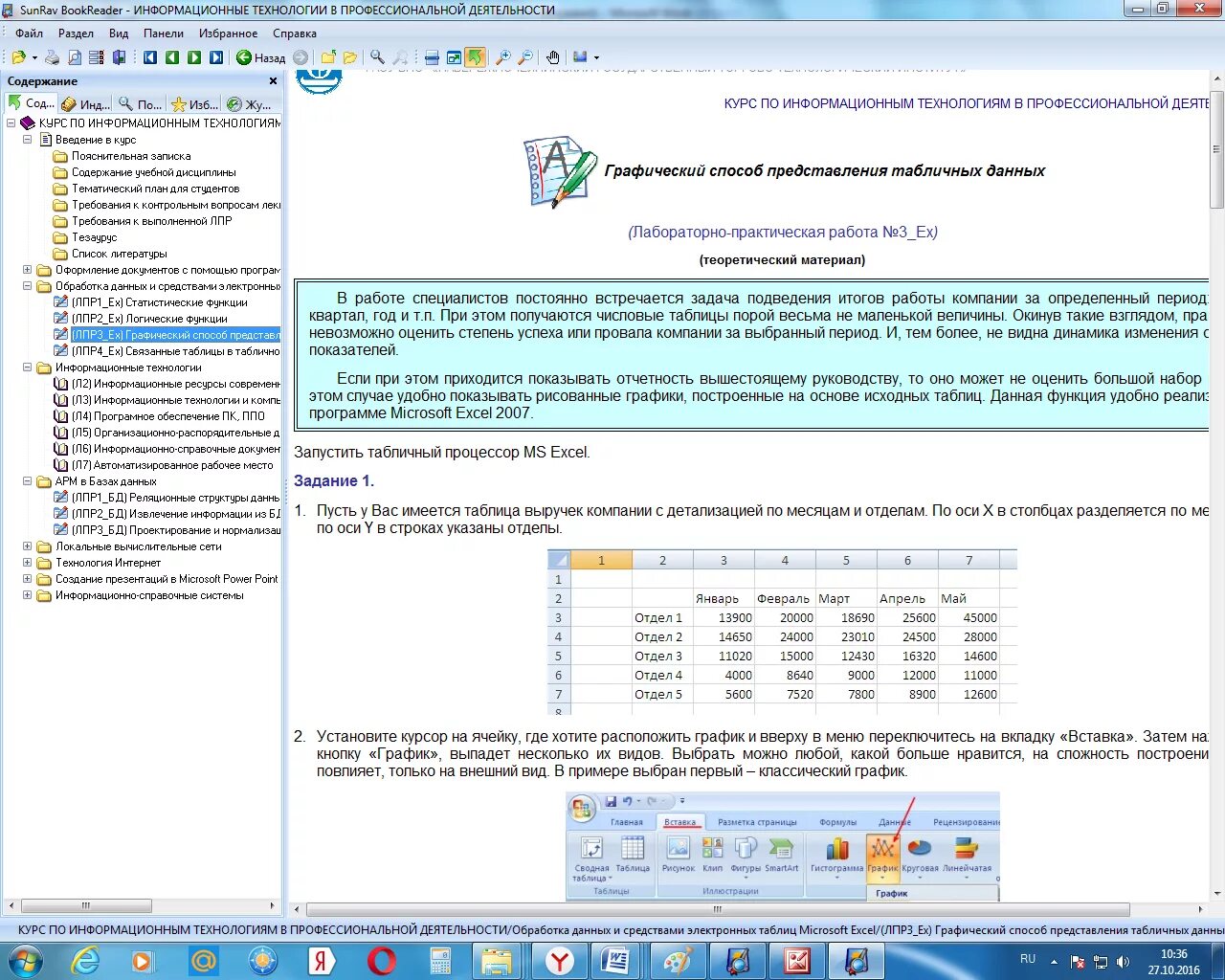This screenshot has height=980, width=1225.
Task: Click the Print toolbar icon
Action: point(53,57)
